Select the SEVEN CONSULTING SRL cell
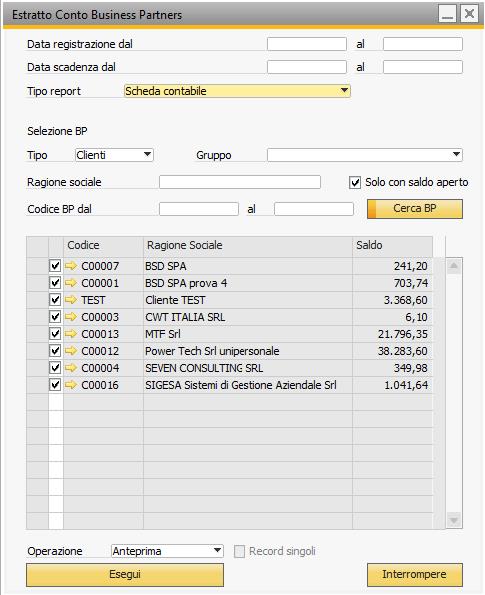Image resolution: width=485 pixels, height=595 pixels. [248, 368]
